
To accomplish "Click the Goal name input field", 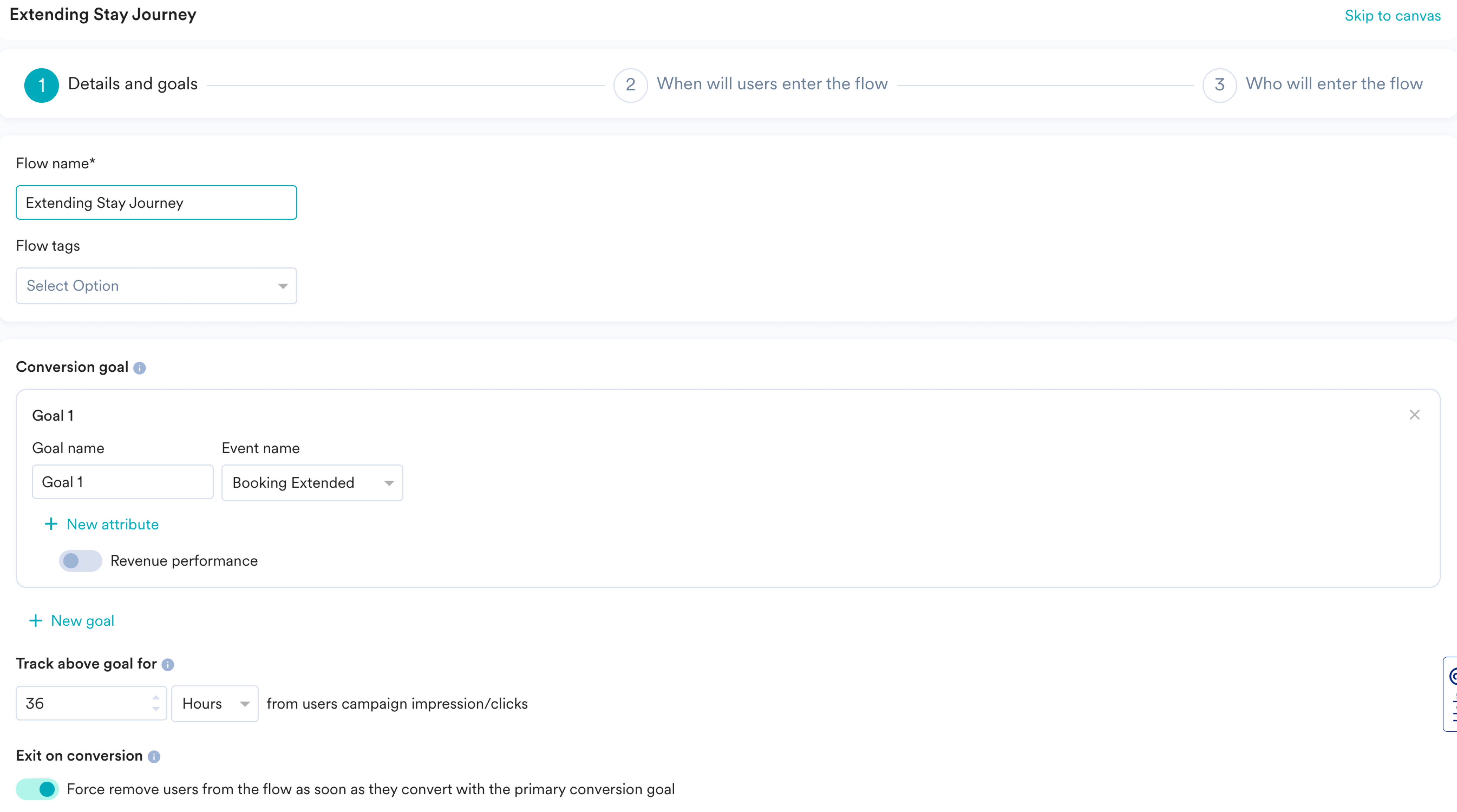I will click(122, 482).
